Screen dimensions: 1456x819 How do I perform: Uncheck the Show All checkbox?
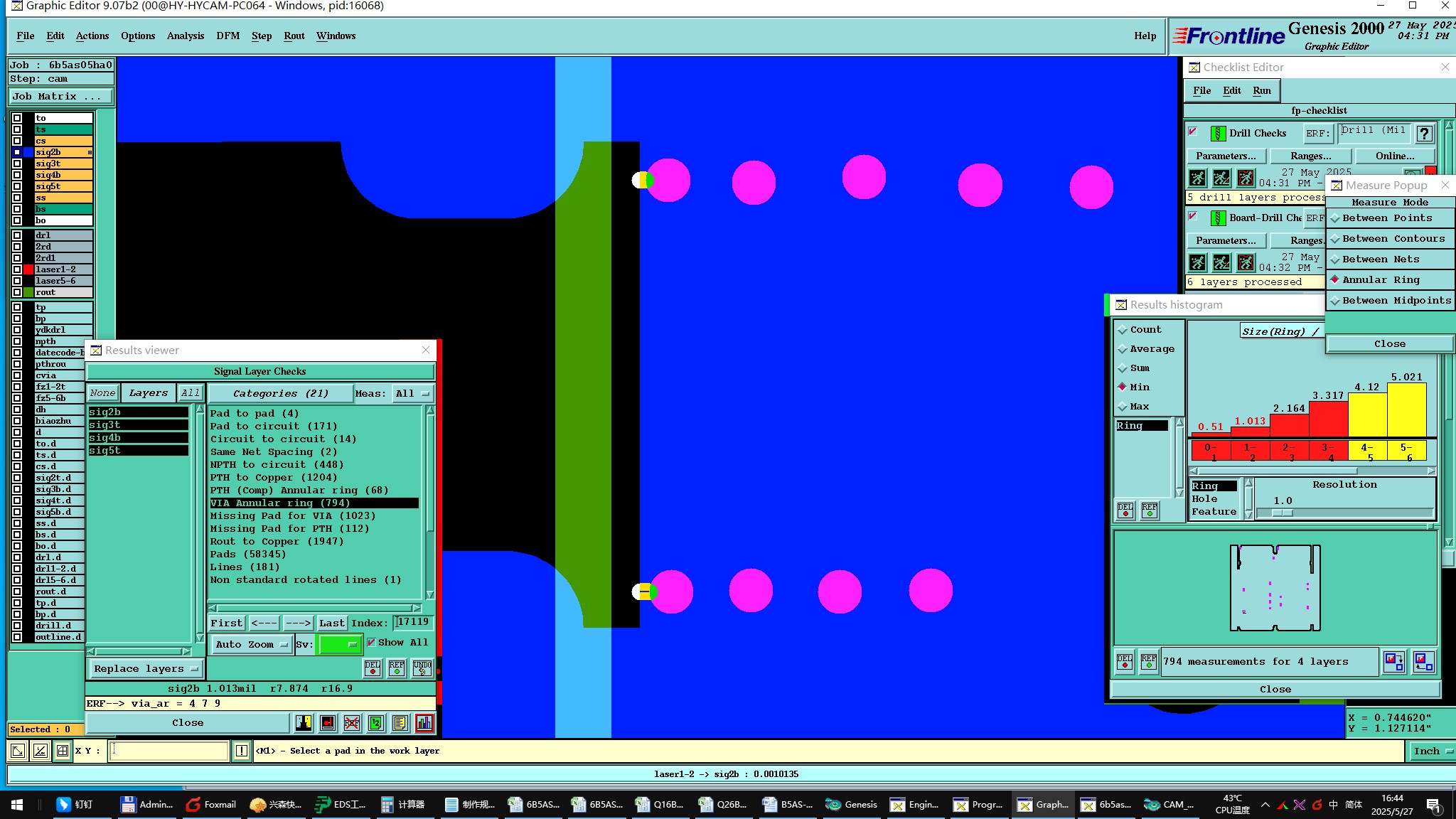tap(371, 642)
